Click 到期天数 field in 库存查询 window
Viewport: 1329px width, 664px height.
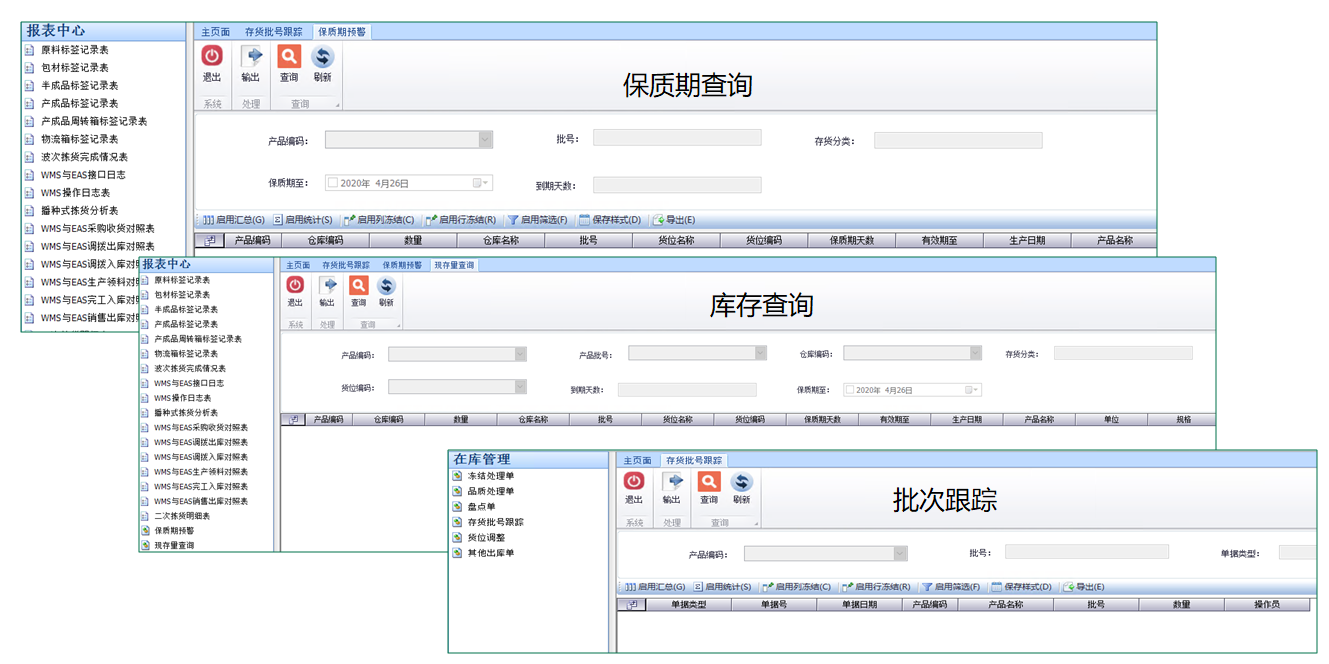click(687, 390)
